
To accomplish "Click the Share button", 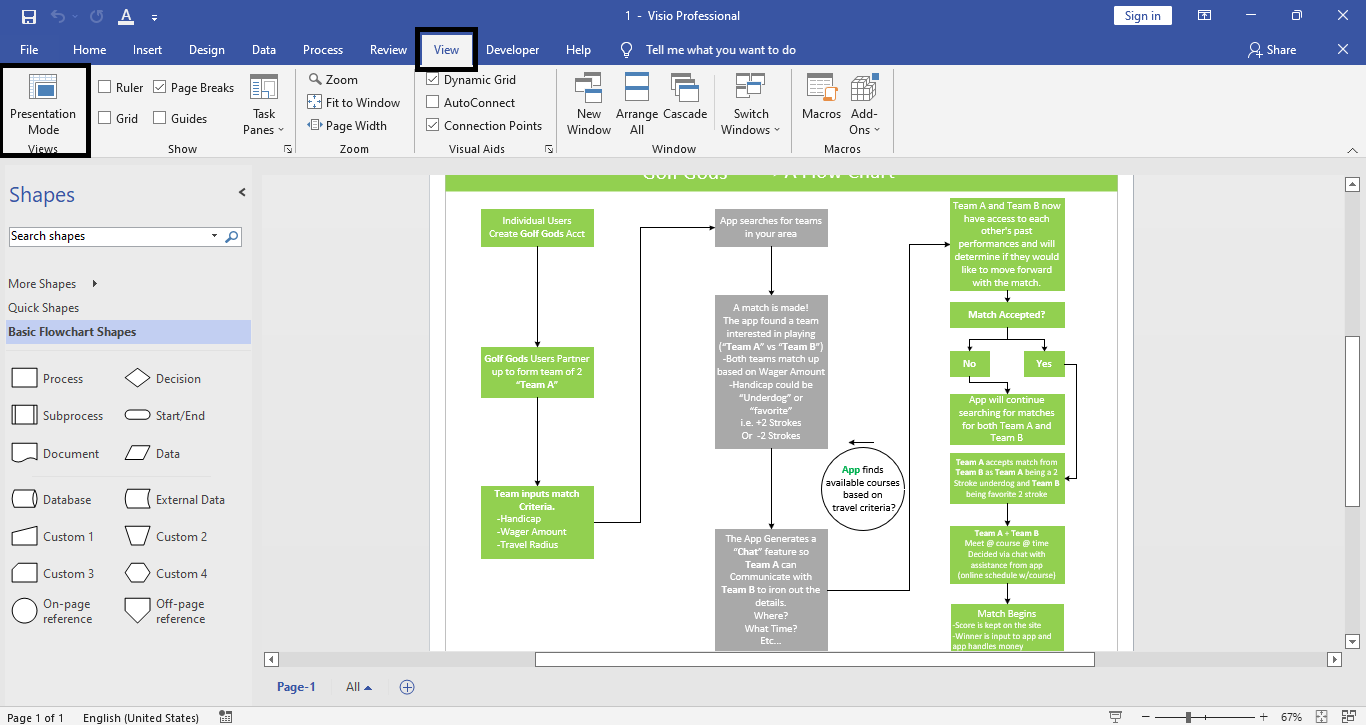I will click(x=1272, y=50).
